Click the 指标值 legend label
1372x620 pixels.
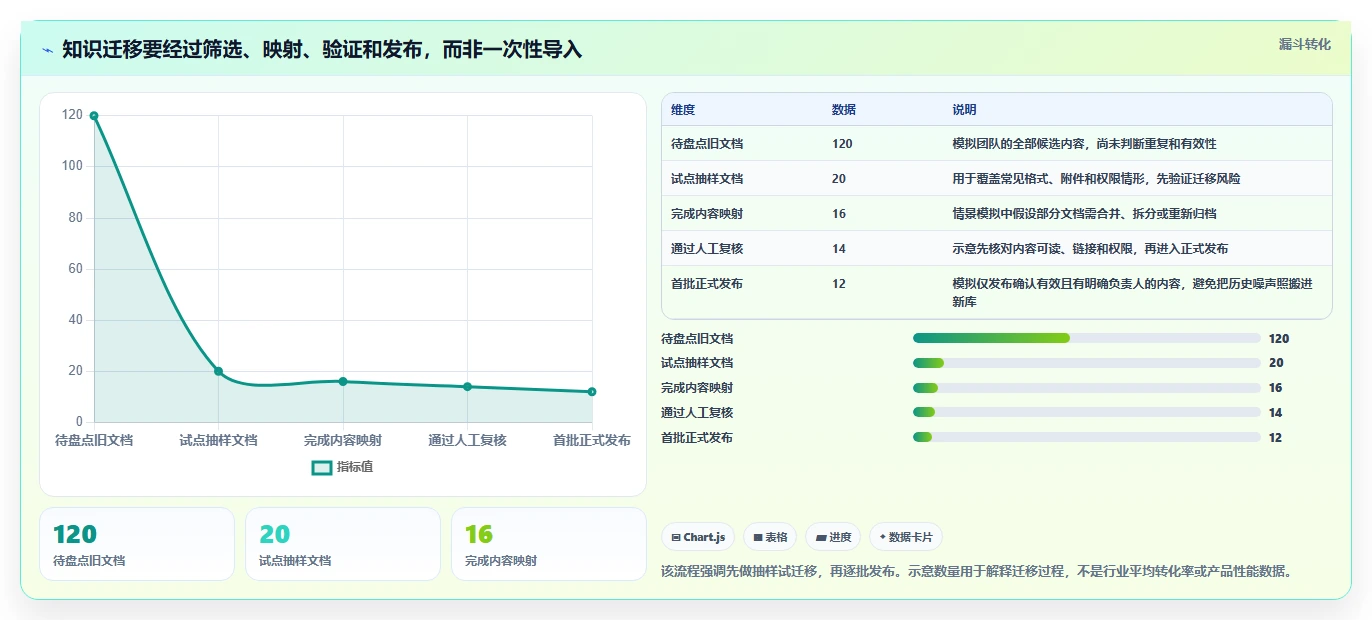click(355, 467)
